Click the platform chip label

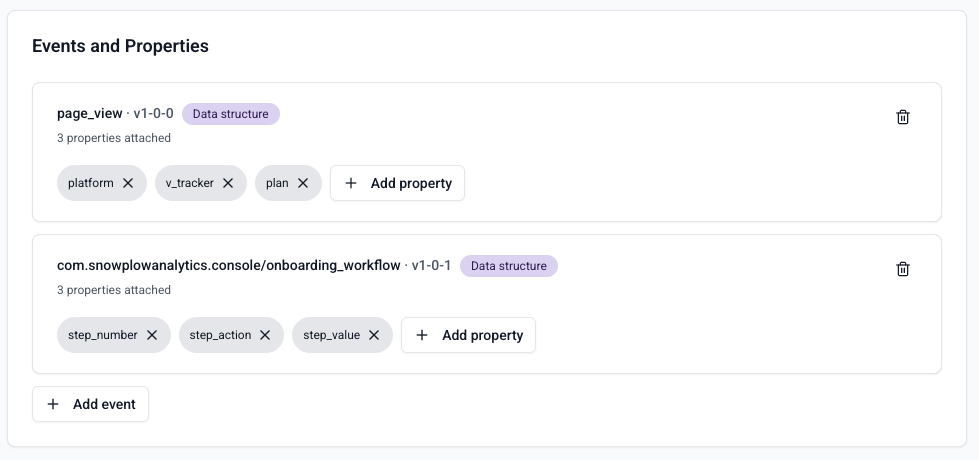coord(91,183)
